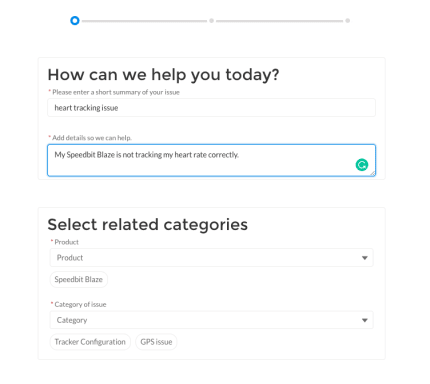Click the arrow icon on the Product dropdown

point(365,258)
